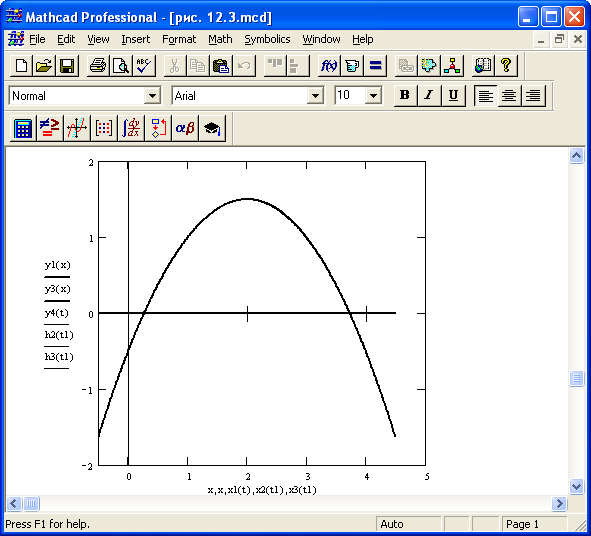The width and height of the screenshot is (591, 536).
Task: Click the horizontal scrollbar thumb
Action: 31,503
